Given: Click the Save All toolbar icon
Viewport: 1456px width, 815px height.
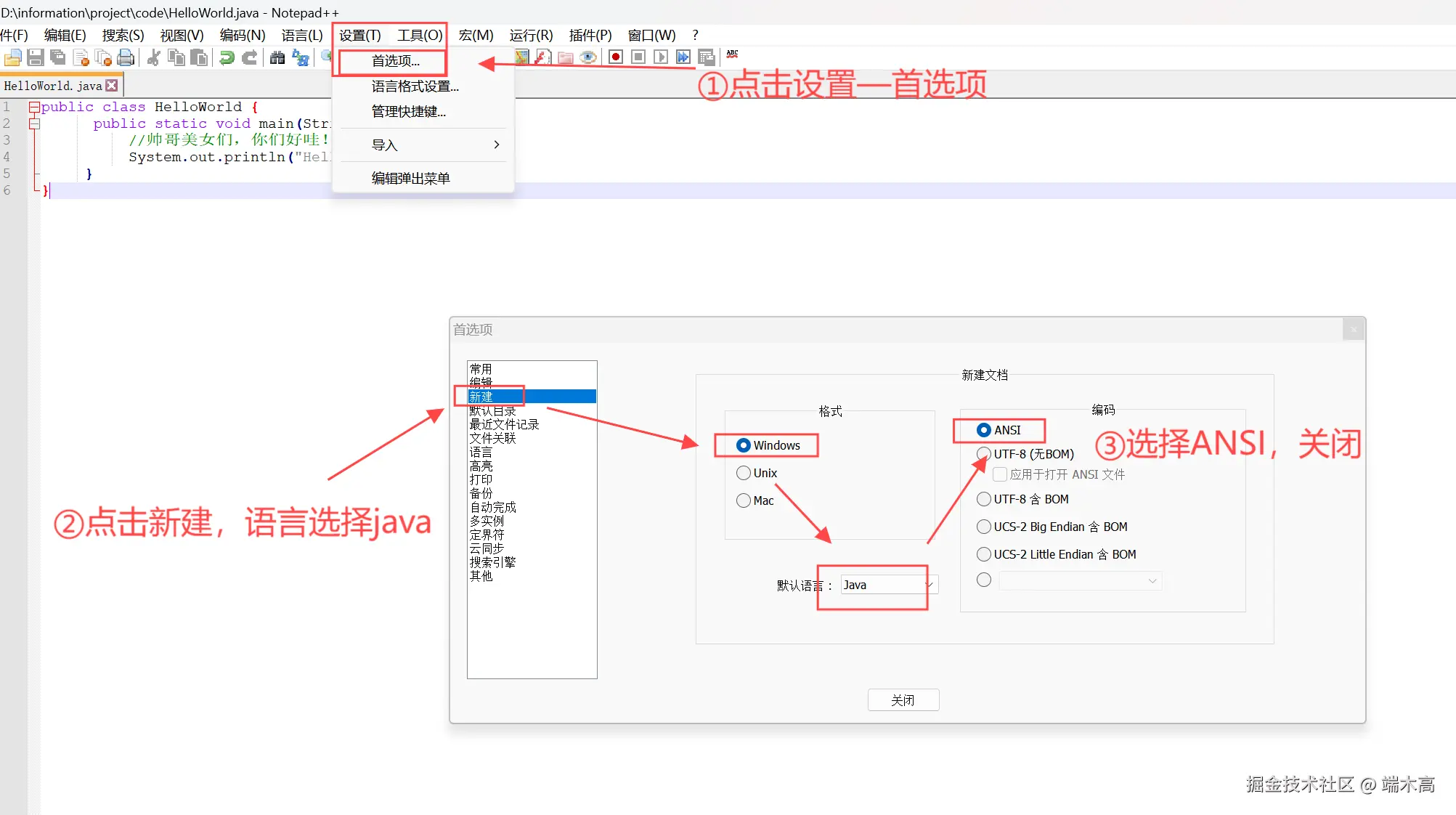Looking at the screenshot, I should (58, 57).
